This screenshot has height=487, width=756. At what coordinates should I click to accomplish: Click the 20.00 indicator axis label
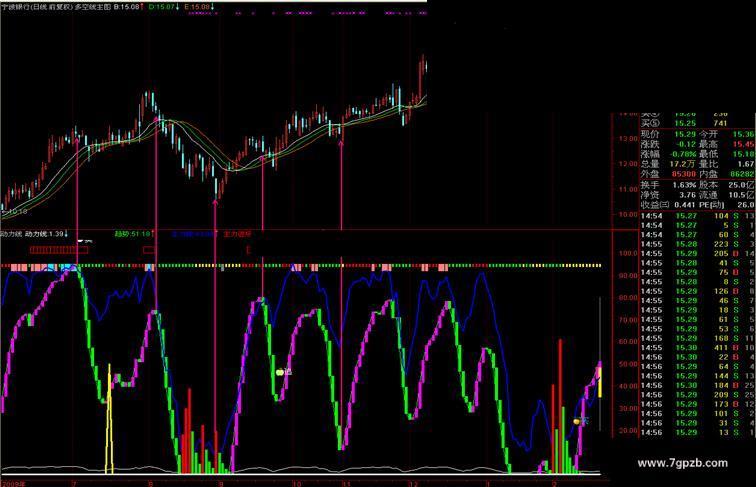coord(628,431)
